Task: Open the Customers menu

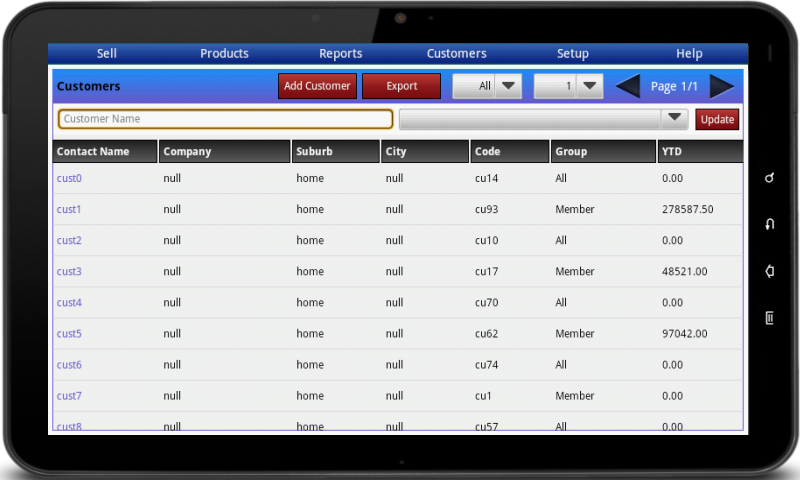Action: pyautogui.click(x=457, y=54)
